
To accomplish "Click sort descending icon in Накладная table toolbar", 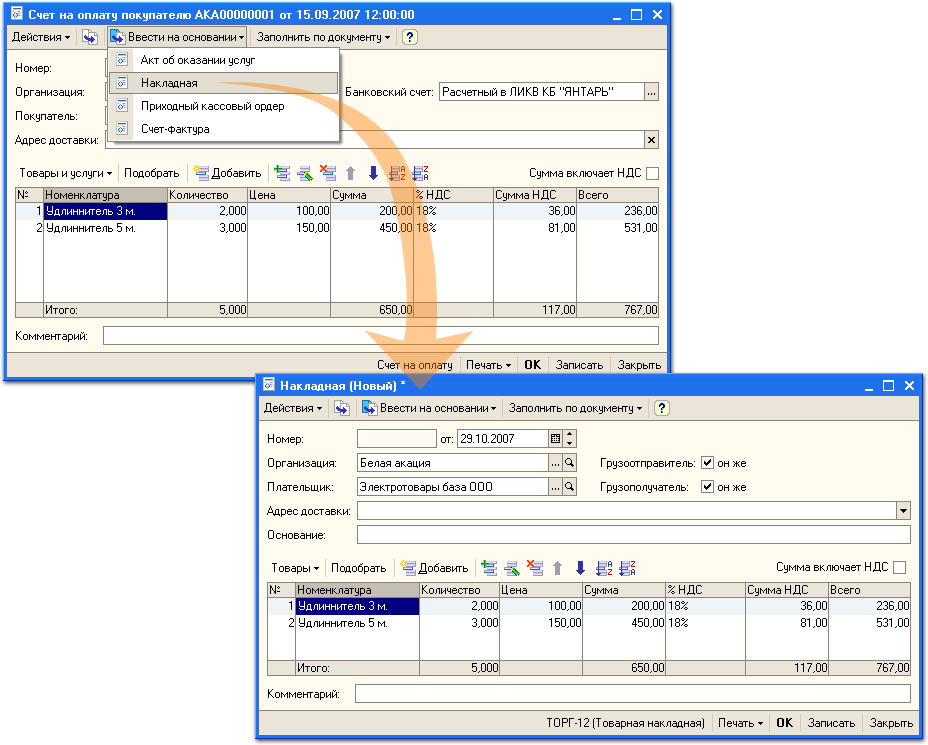I will (628, 568).
